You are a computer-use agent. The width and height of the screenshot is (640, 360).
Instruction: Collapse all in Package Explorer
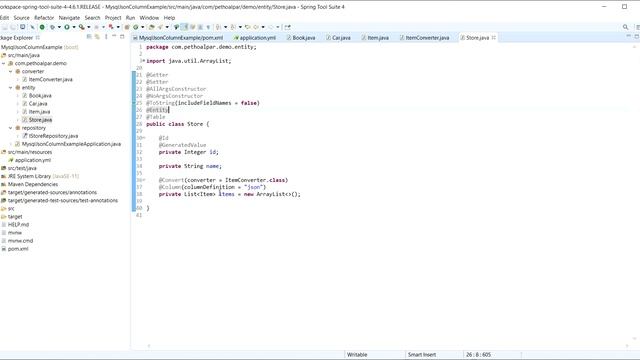pos(89,37)
